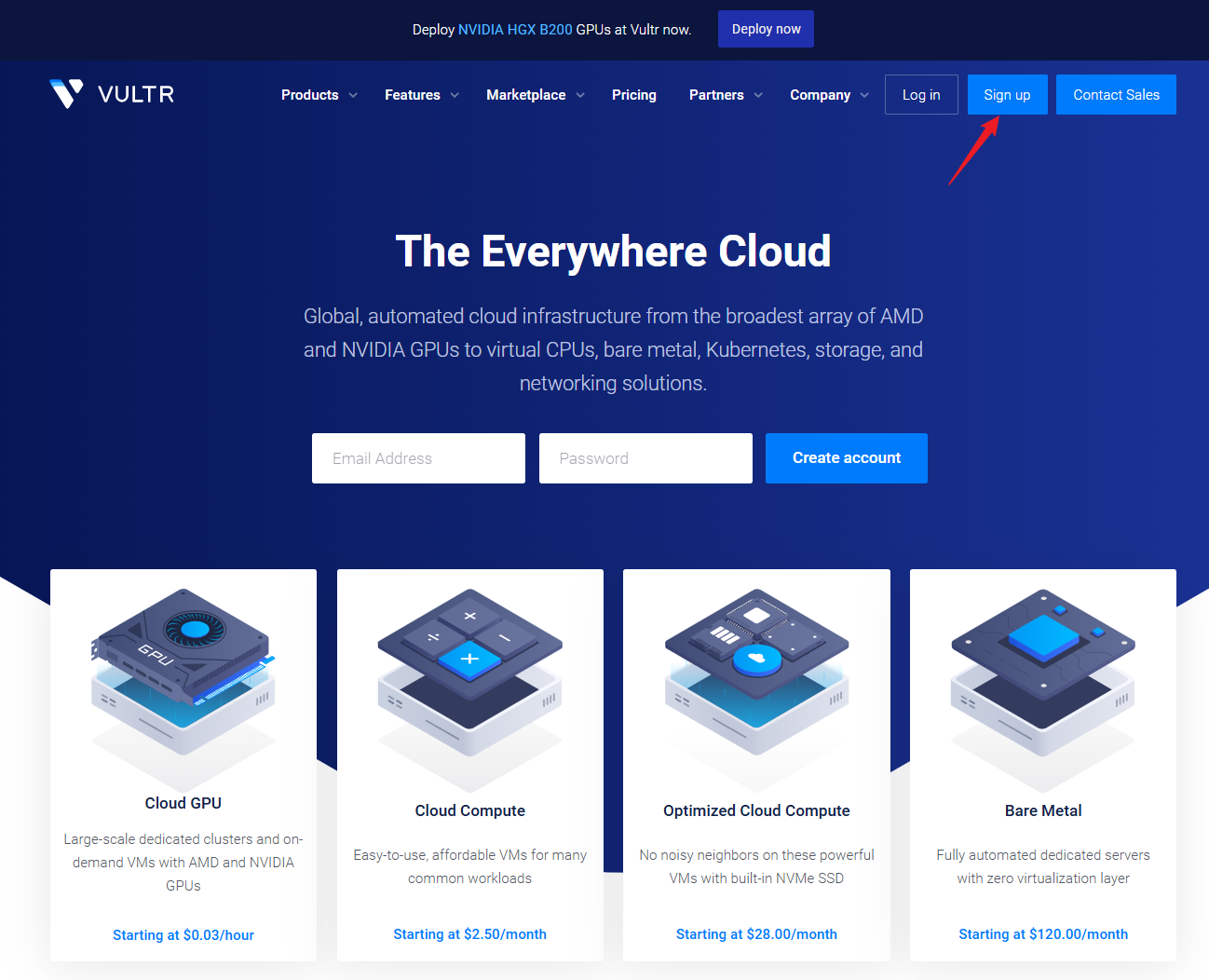Click the Cloud Compute calculator illustration
Viewport: 1209px width, 980px height.
tap(469, 671)
